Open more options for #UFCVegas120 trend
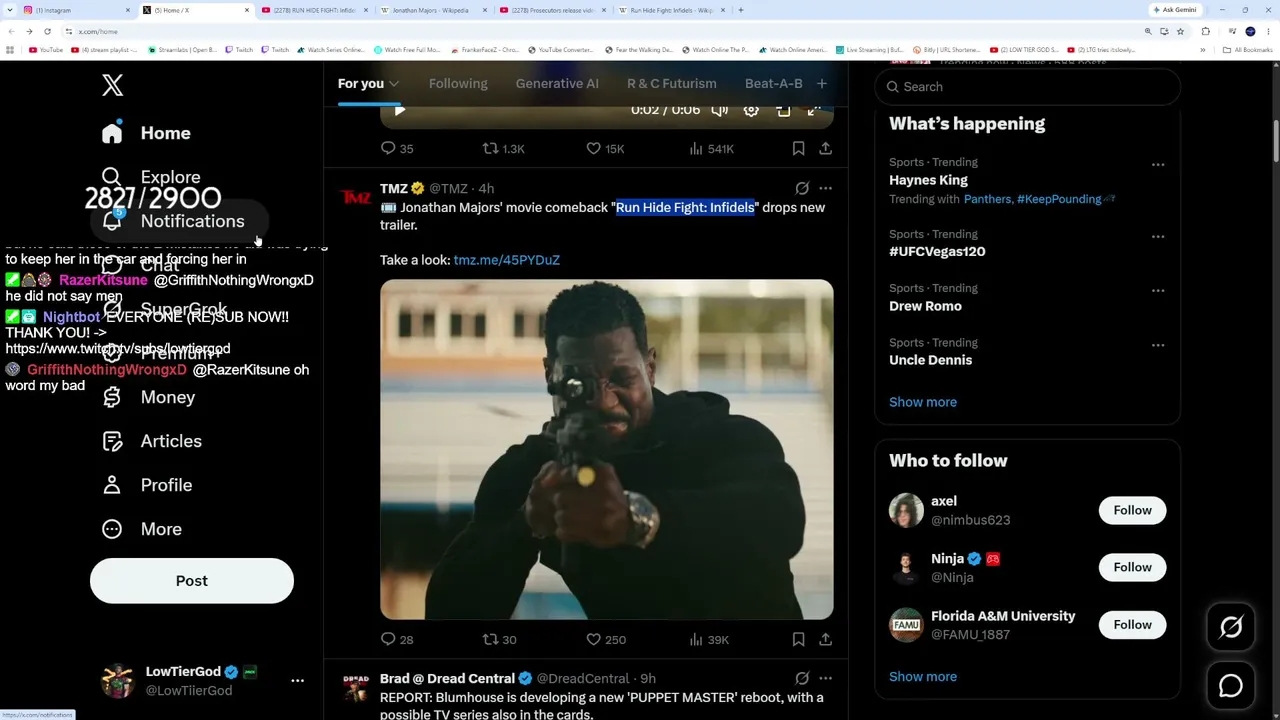 [x=1157, y=236]
